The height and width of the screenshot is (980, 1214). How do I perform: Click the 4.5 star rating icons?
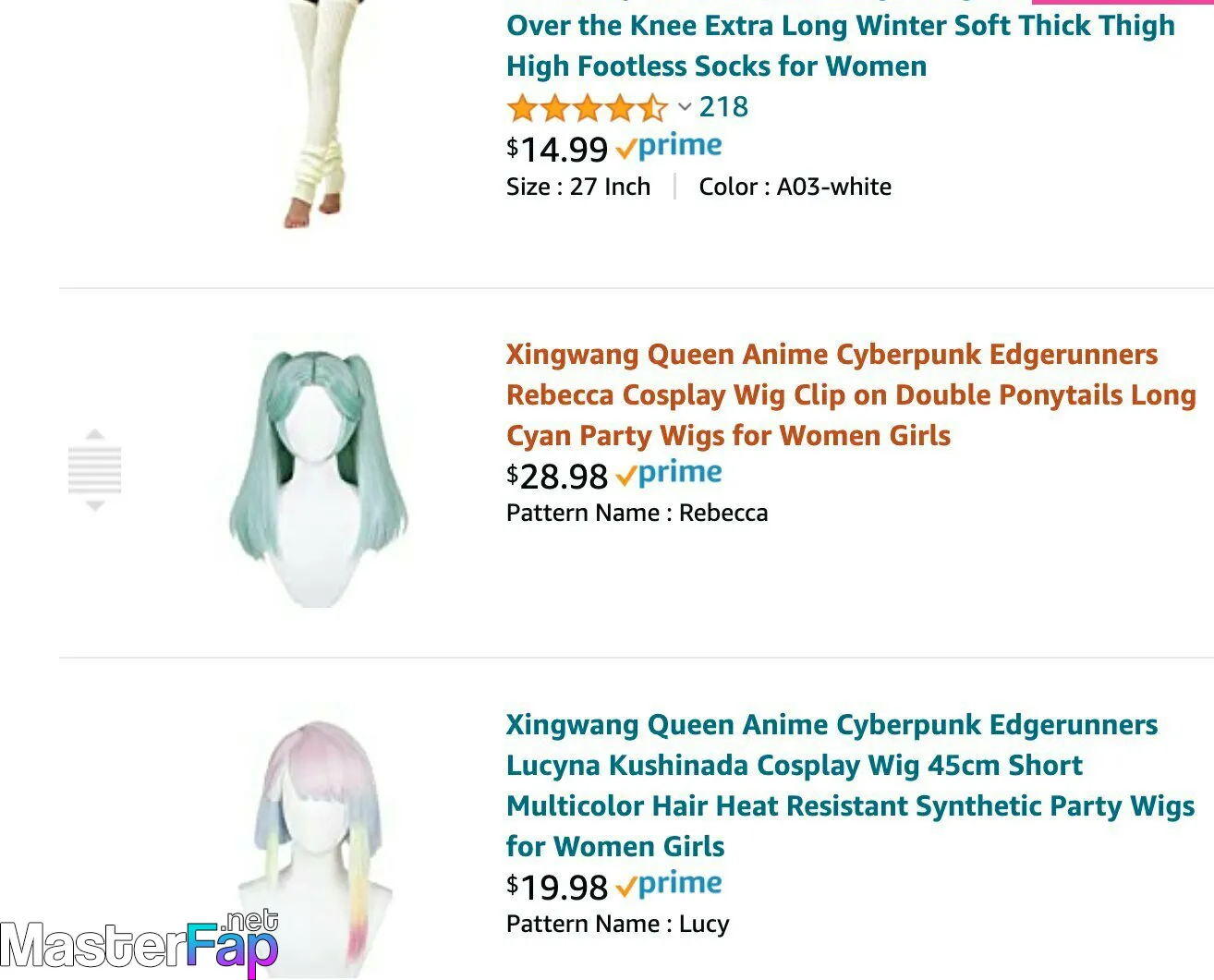pos(587,108)
